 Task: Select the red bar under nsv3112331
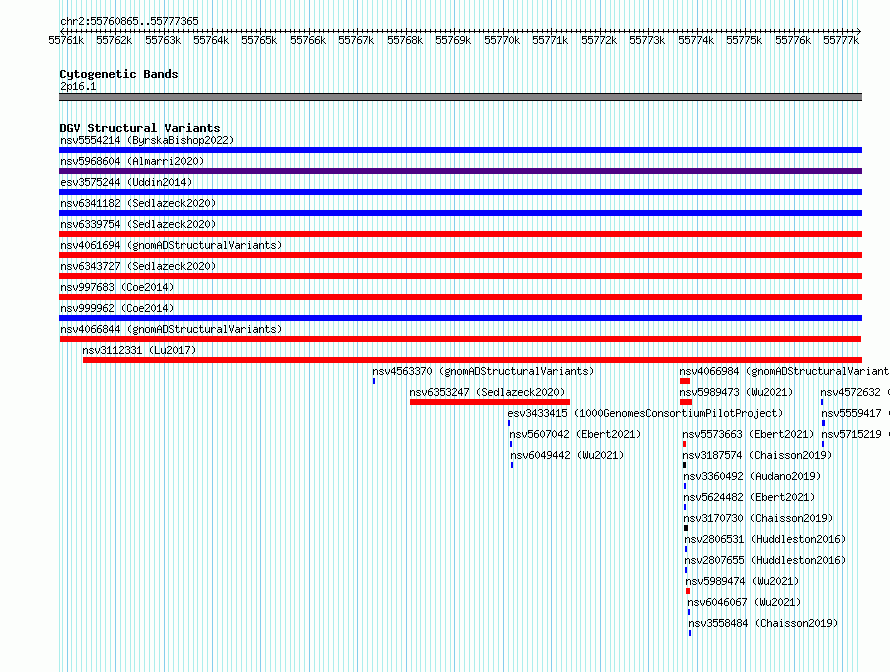[472, 360]
